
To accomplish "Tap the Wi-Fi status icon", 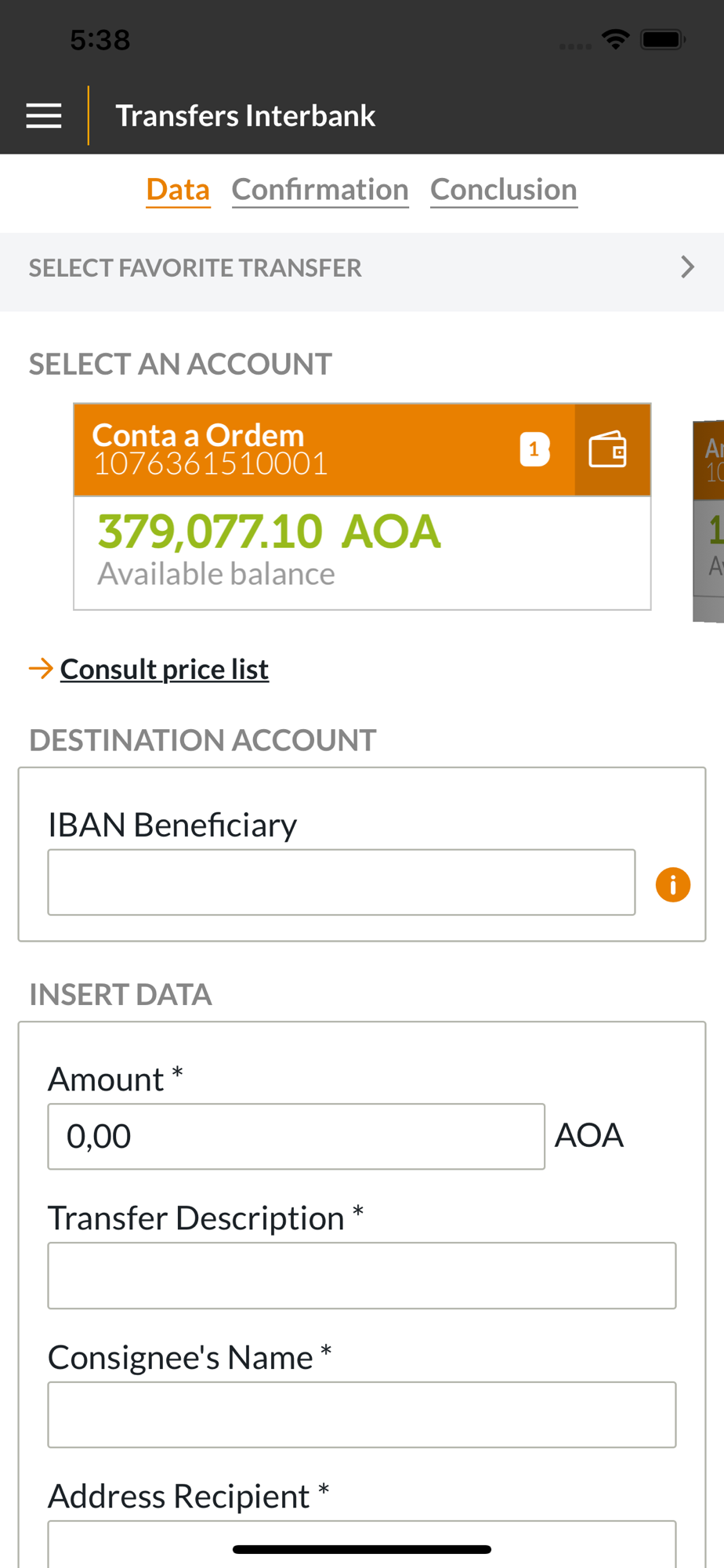I will 616,39.
